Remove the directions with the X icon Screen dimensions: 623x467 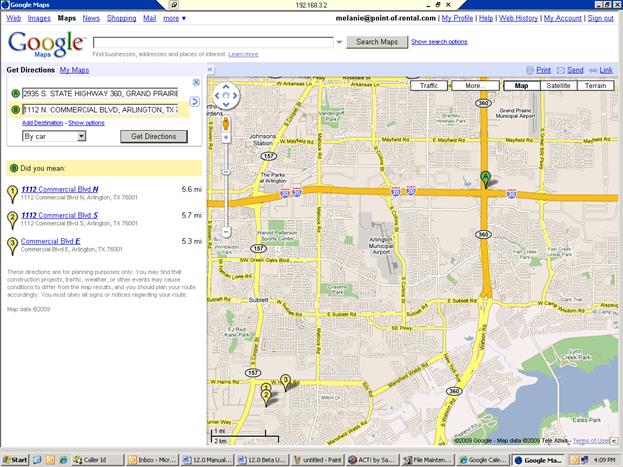[196, 82]
